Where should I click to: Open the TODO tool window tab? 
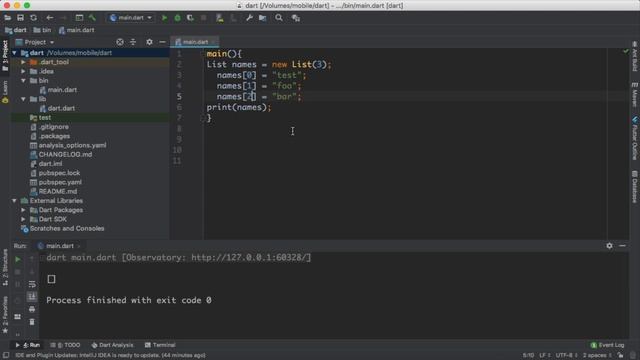point(66,345)
